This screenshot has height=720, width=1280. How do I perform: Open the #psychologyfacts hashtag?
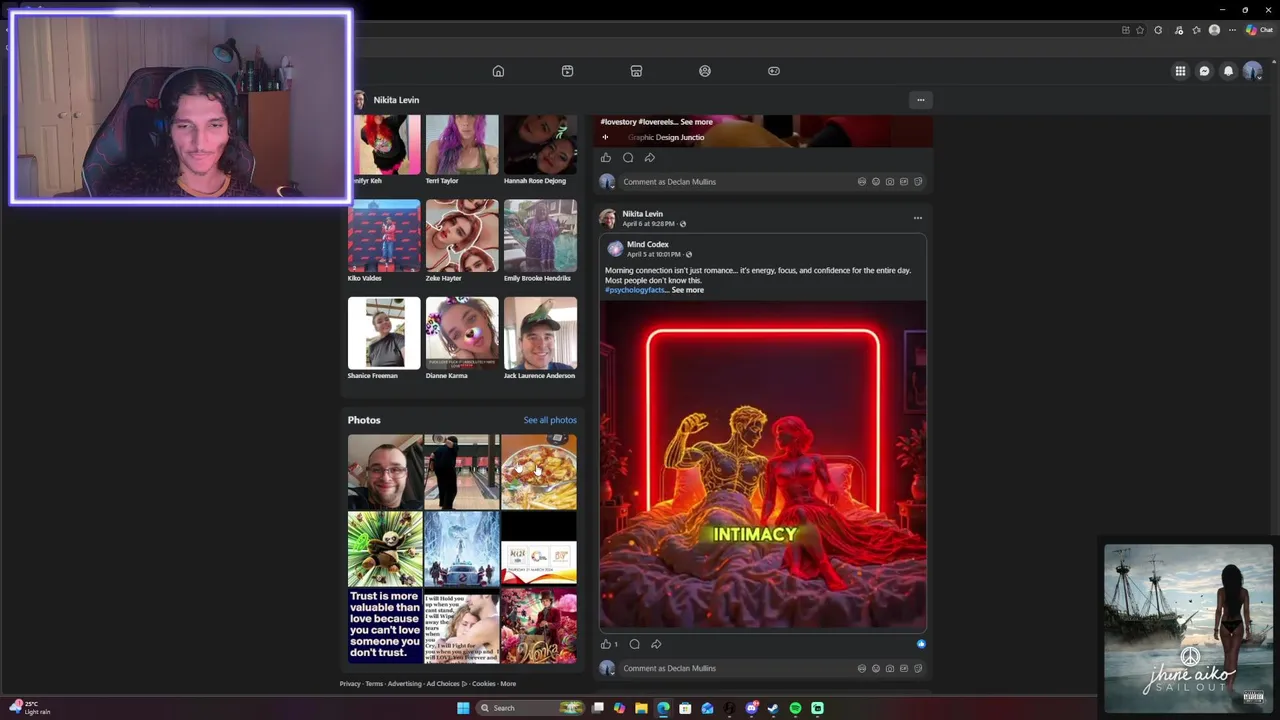(634, 290)
